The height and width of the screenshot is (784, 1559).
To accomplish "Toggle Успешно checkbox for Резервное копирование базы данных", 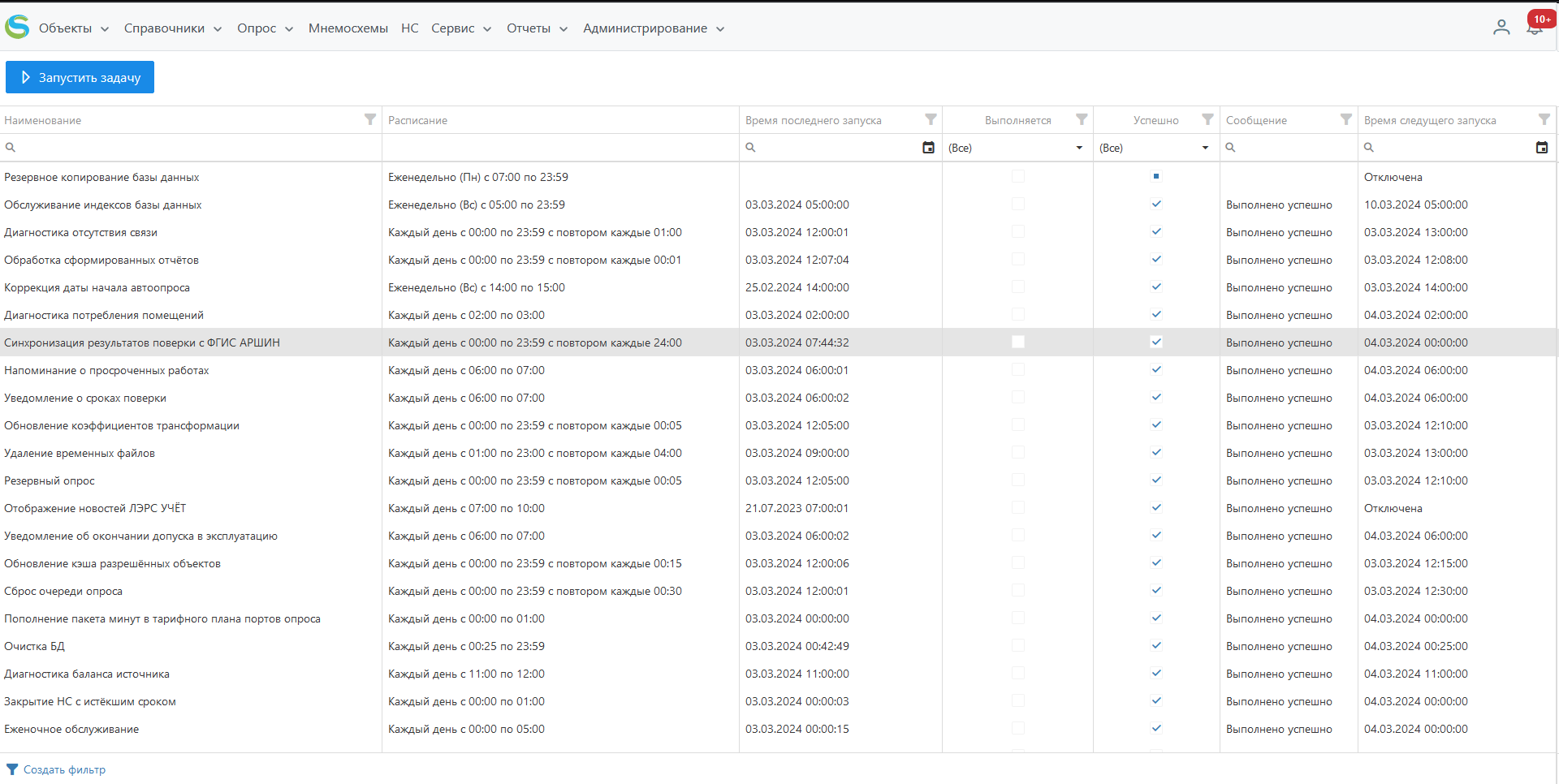I will tap(1156, 177).
